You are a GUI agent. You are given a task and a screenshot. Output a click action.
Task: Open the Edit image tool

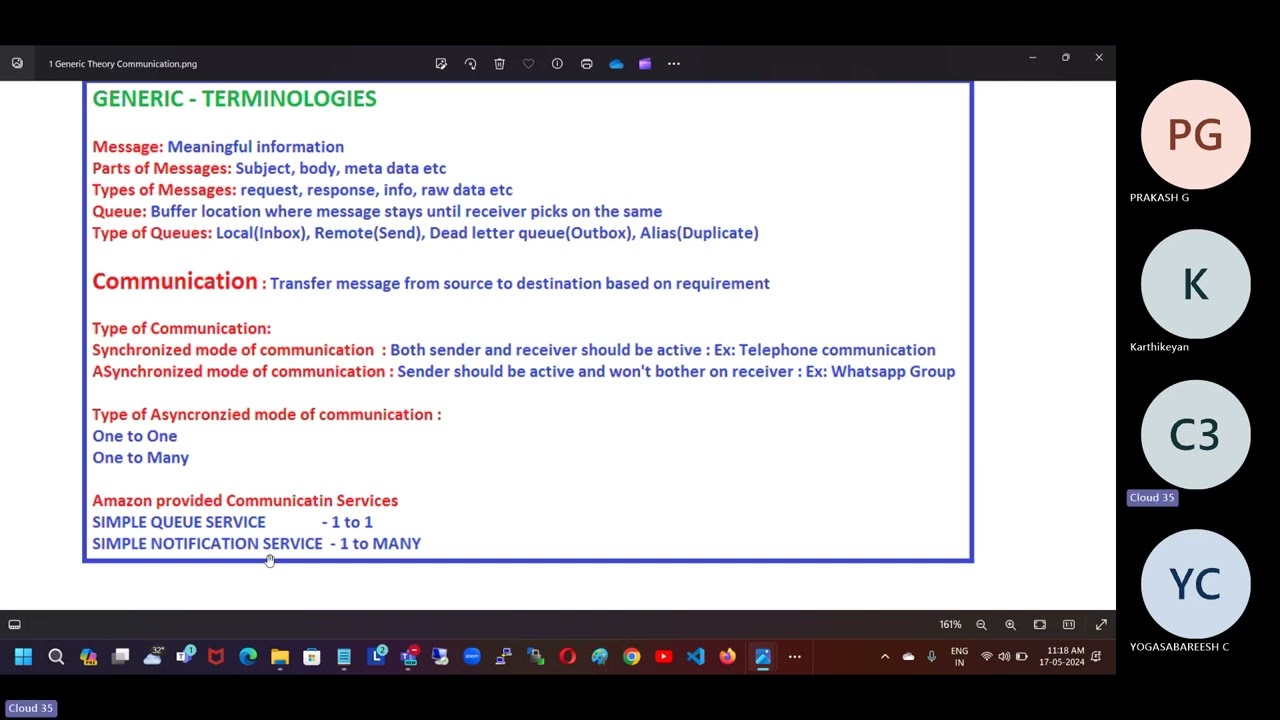(x=441, y=64)
